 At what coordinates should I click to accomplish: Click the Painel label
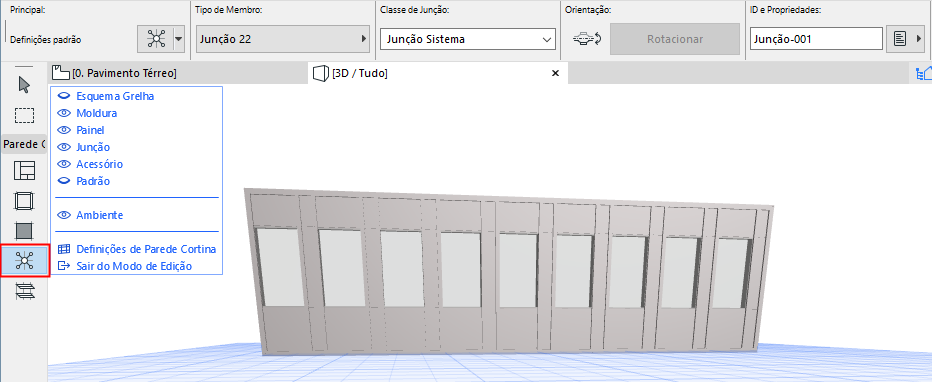(x=90, y=130)
